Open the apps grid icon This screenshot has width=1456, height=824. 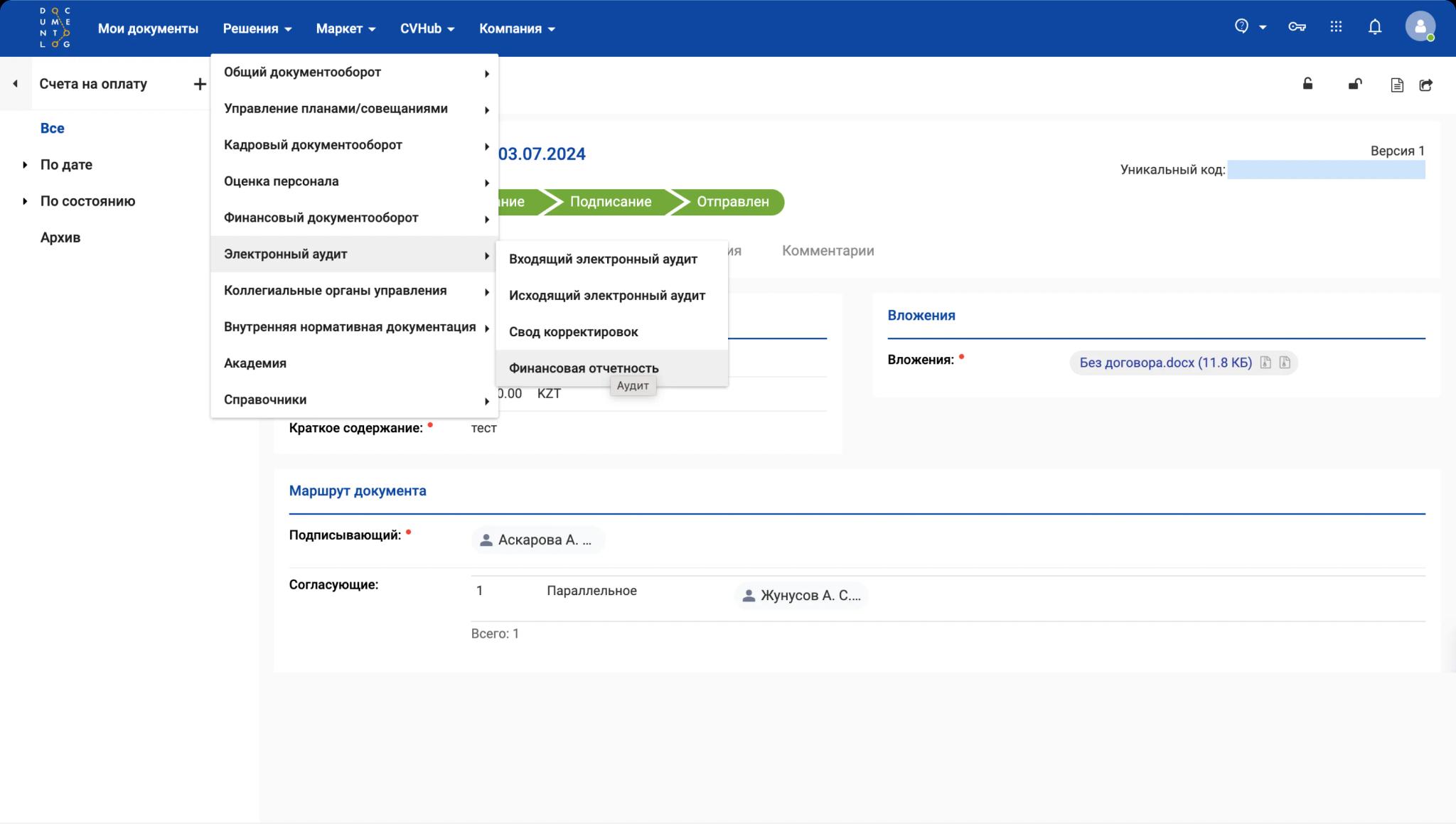pyautogui.click(x=1336, y=27)
